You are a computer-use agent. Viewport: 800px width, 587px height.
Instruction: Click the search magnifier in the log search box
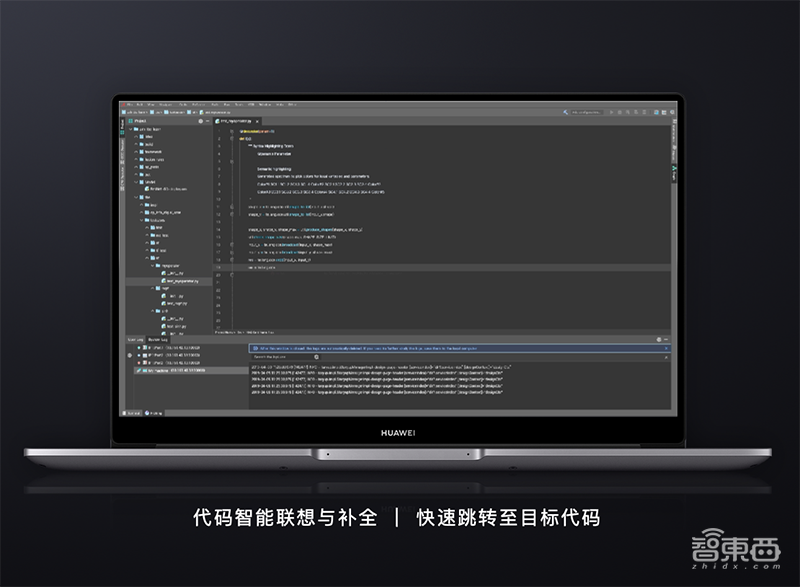pyautogui.click(x=318, y=356)
